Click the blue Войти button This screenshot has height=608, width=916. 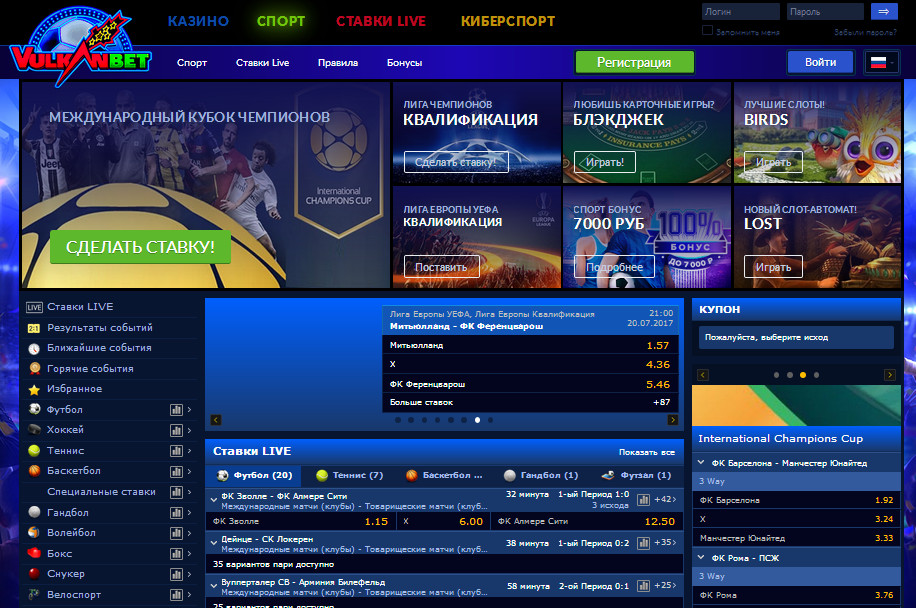tap(820, 62)
